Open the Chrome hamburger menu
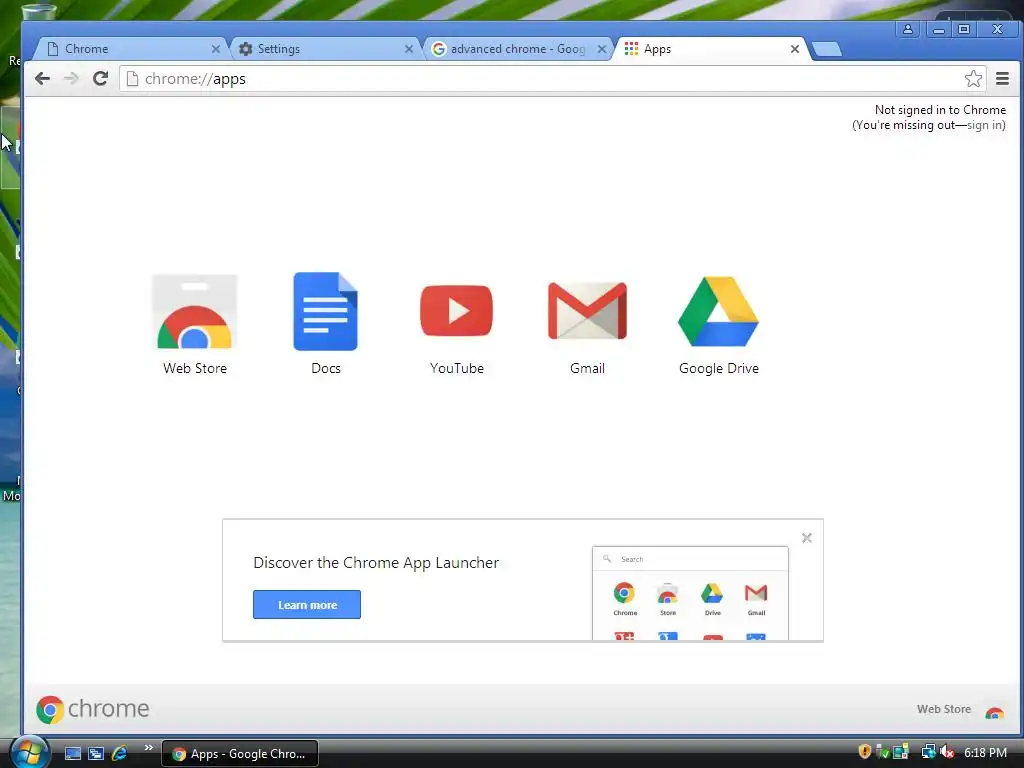1024x768 pixels. [1002, 79]
